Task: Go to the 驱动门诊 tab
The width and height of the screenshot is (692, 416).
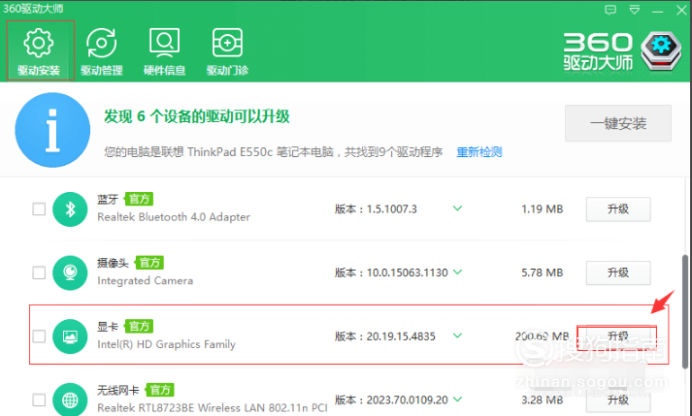Action: click(227, 51)
